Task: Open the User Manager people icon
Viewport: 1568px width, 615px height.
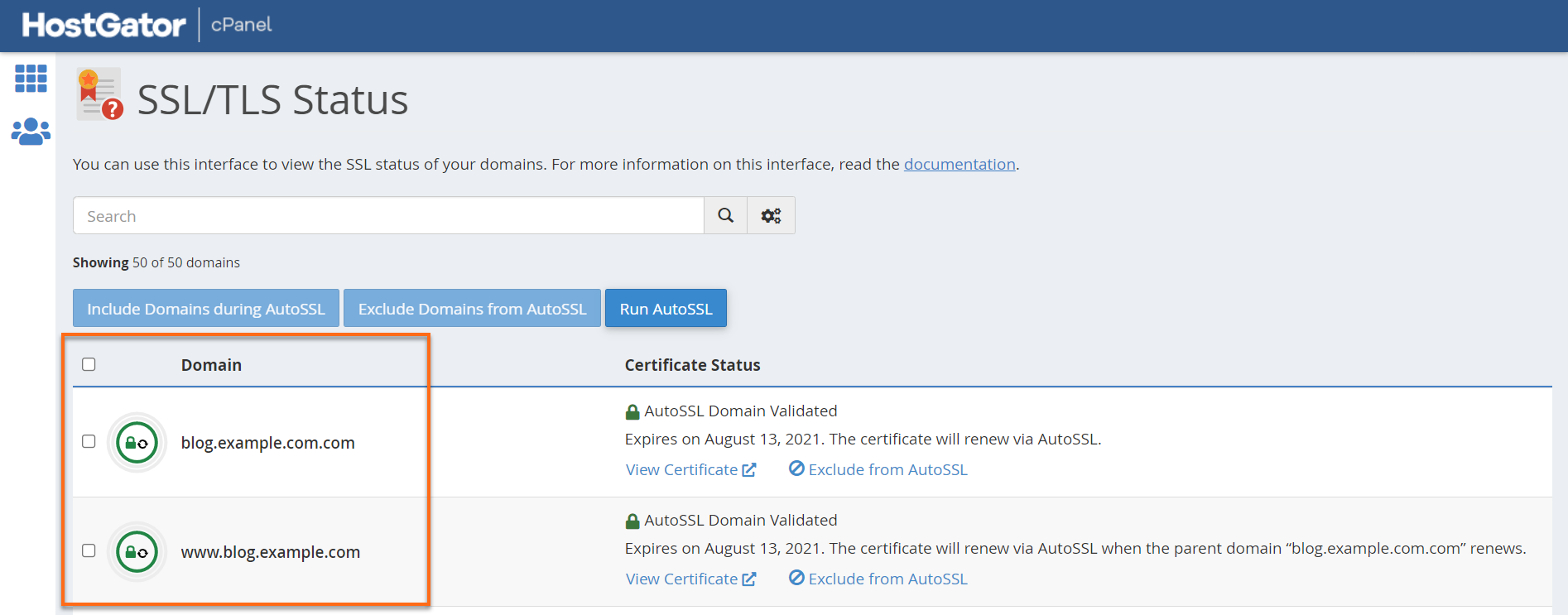Action: pos(31,132)
